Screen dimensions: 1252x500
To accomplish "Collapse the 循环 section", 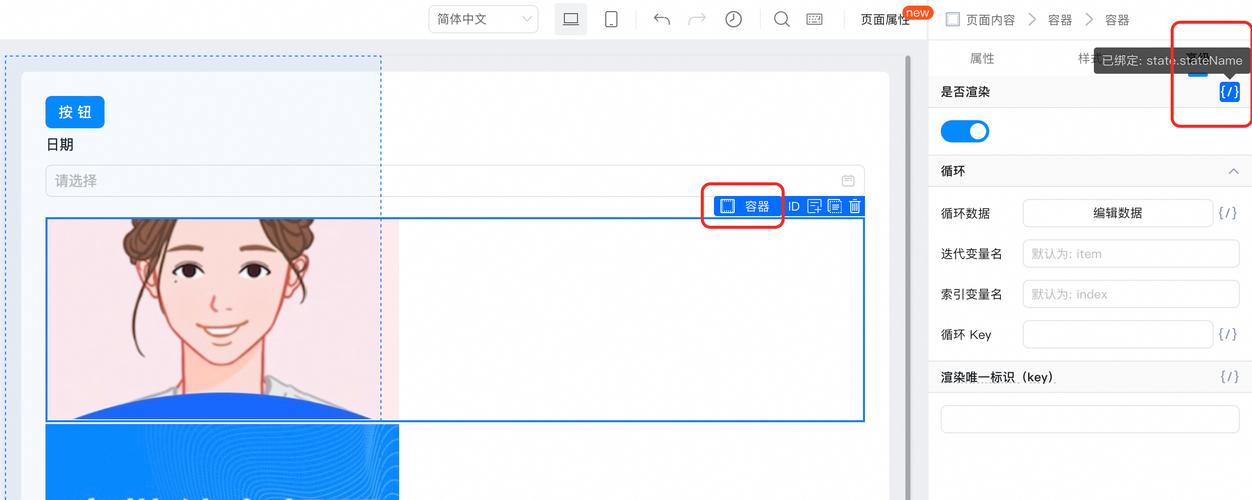I will tap(1233, 172).
